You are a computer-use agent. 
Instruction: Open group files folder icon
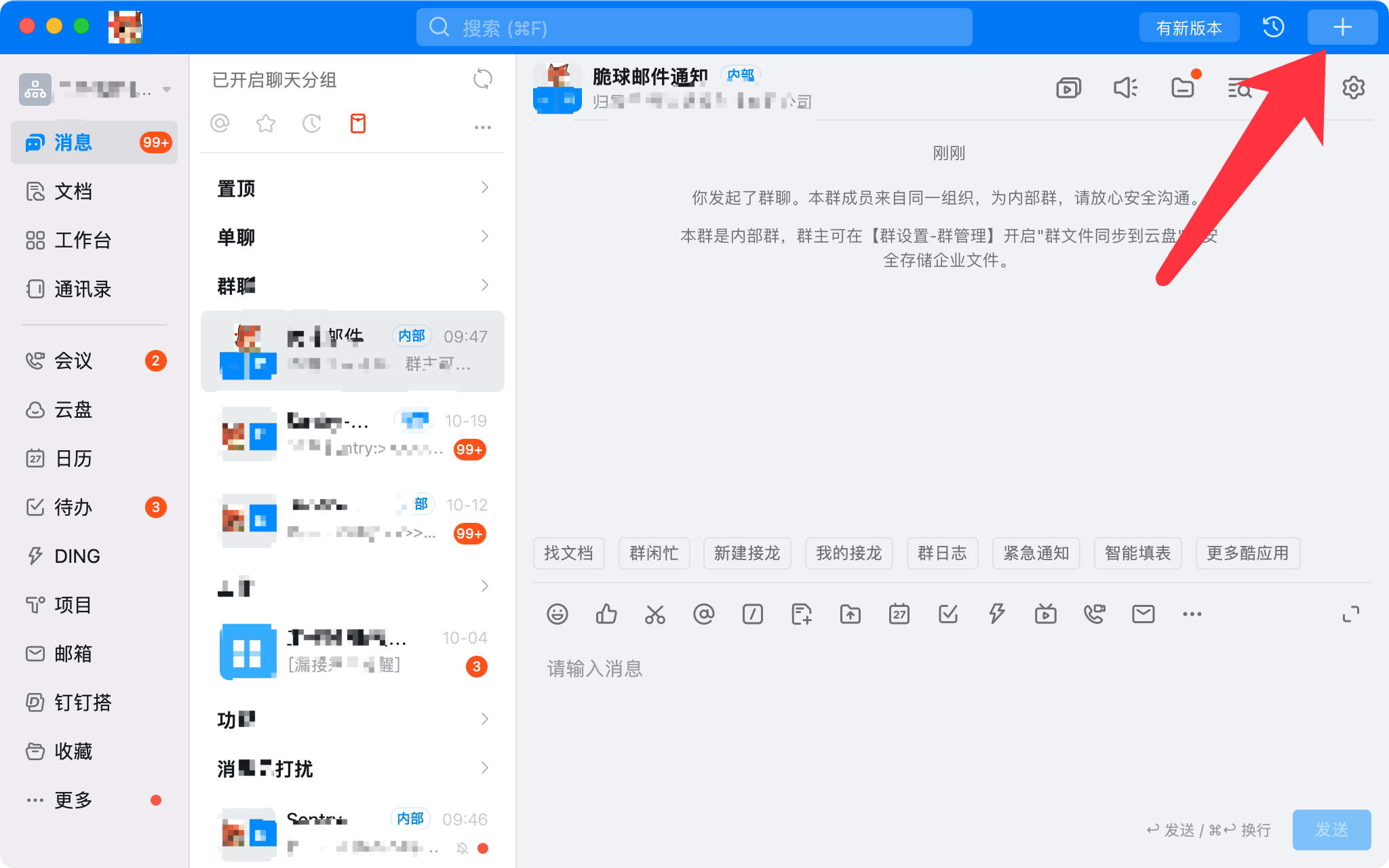(x=1183, y=88)
